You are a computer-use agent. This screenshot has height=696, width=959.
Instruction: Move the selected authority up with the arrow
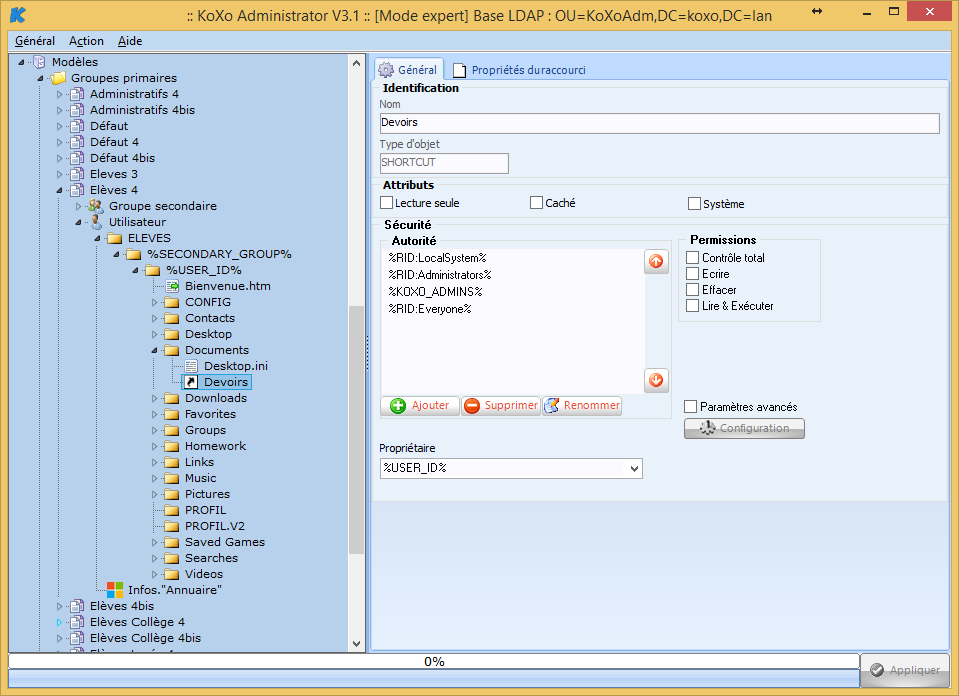tap(656, 261)
